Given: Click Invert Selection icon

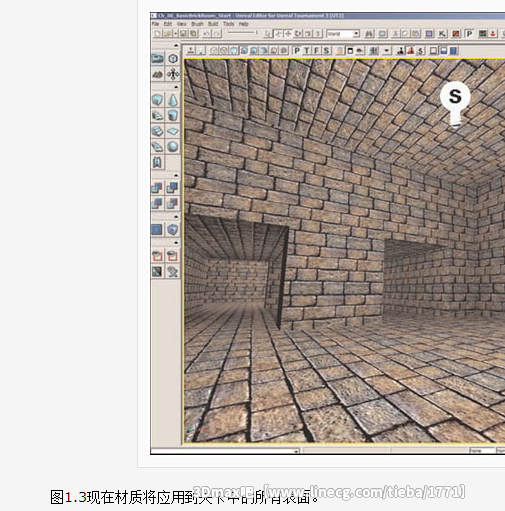Looking at the screenshot, I should tap(158, 272).
